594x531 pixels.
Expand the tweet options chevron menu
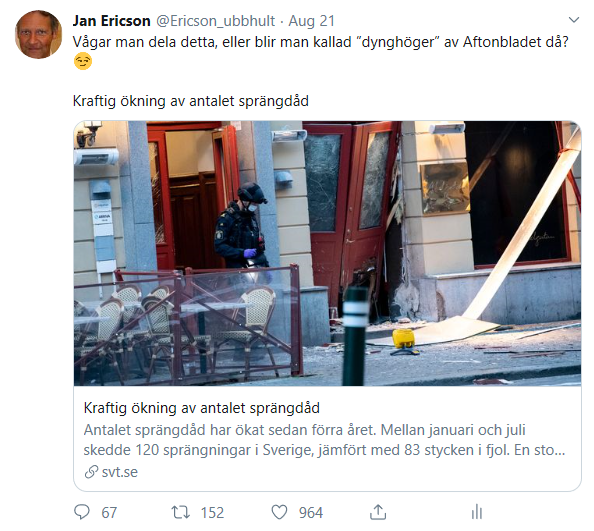pos(574,20)
